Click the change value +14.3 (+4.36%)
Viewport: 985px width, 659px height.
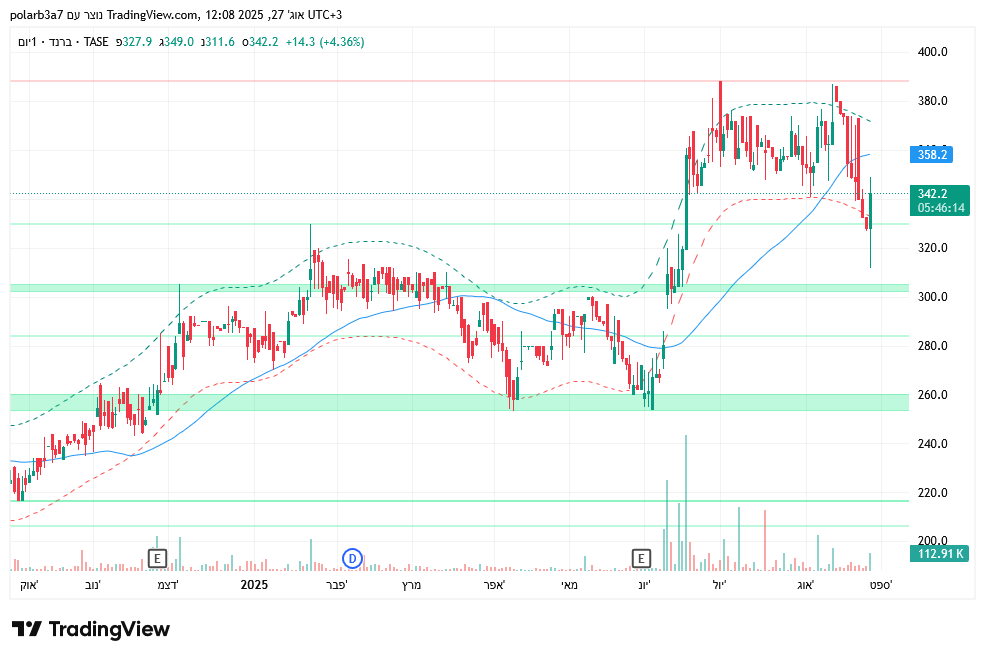point(325,42)
